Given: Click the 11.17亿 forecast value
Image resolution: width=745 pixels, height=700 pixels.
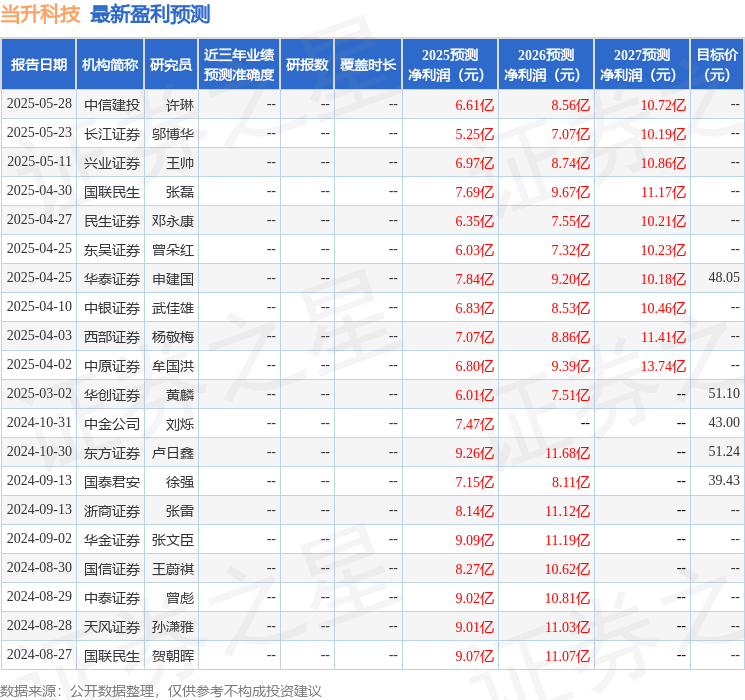Looking at the screenshot, I should click(x=663, y=192).
